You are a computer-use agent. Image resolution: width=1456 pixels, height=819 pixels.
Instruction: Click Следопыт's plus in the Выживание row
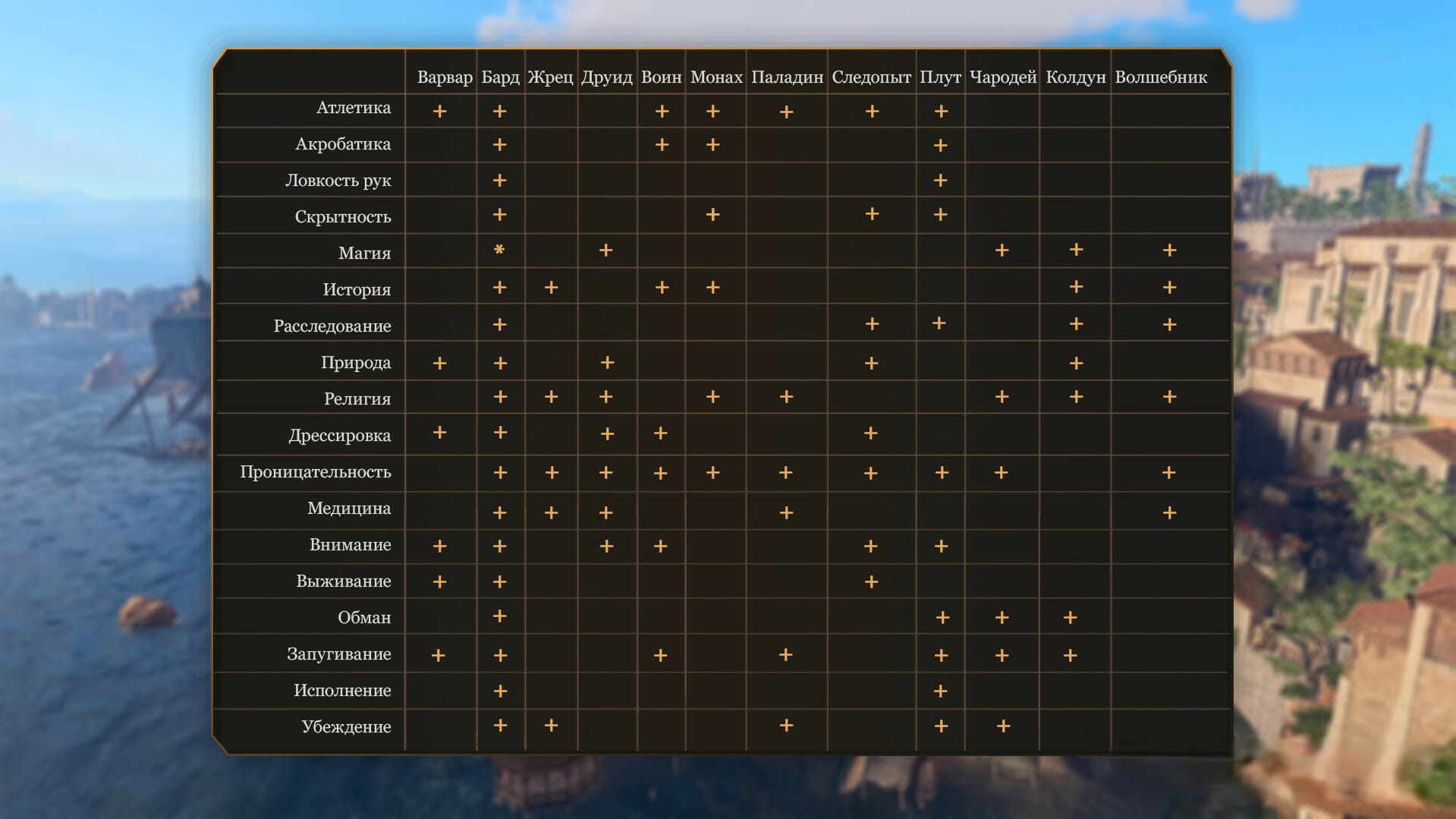(x=871, y=582)
